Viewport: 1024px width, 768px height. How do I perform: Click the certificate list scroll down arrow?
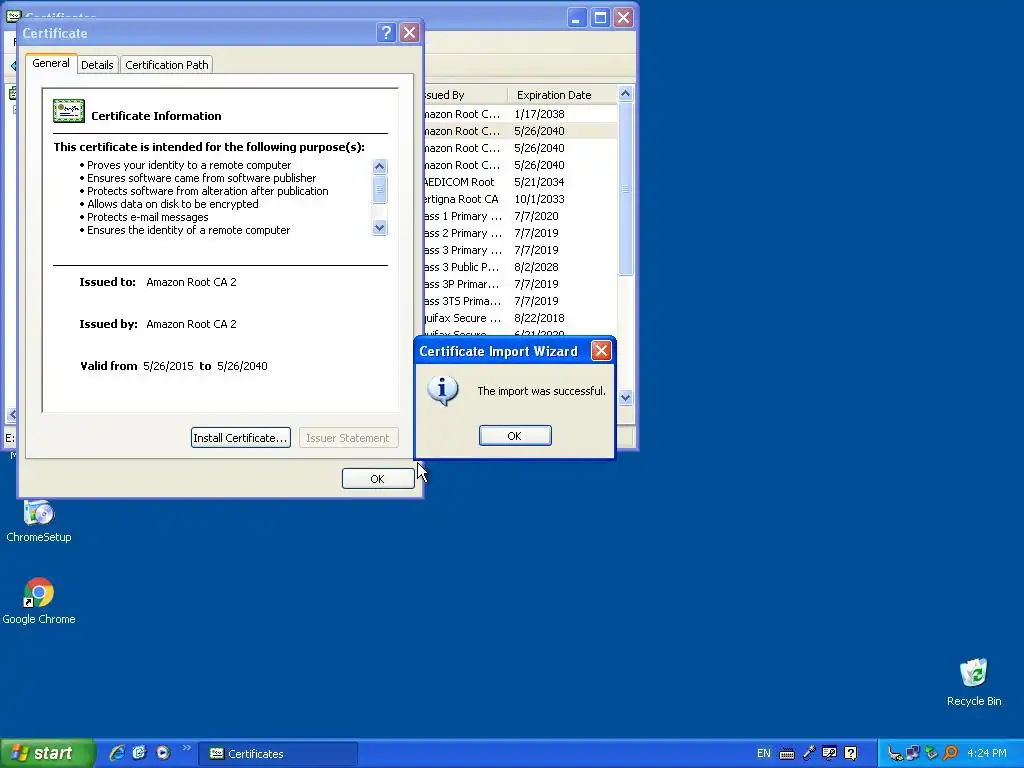(x=625, y=398)
